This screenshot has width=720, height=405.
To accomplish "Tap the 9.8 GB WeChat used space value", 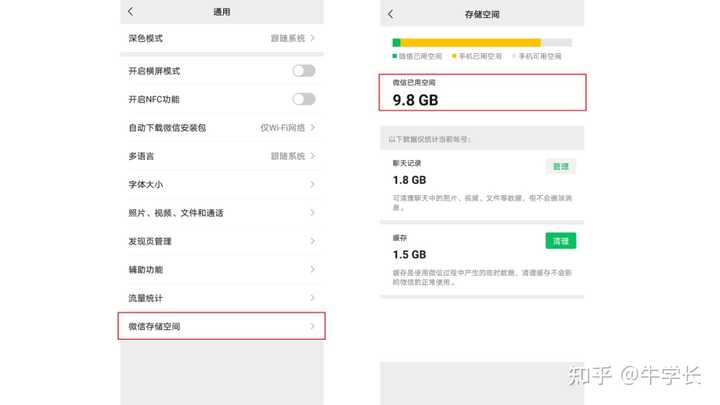I will click(416, 100).
